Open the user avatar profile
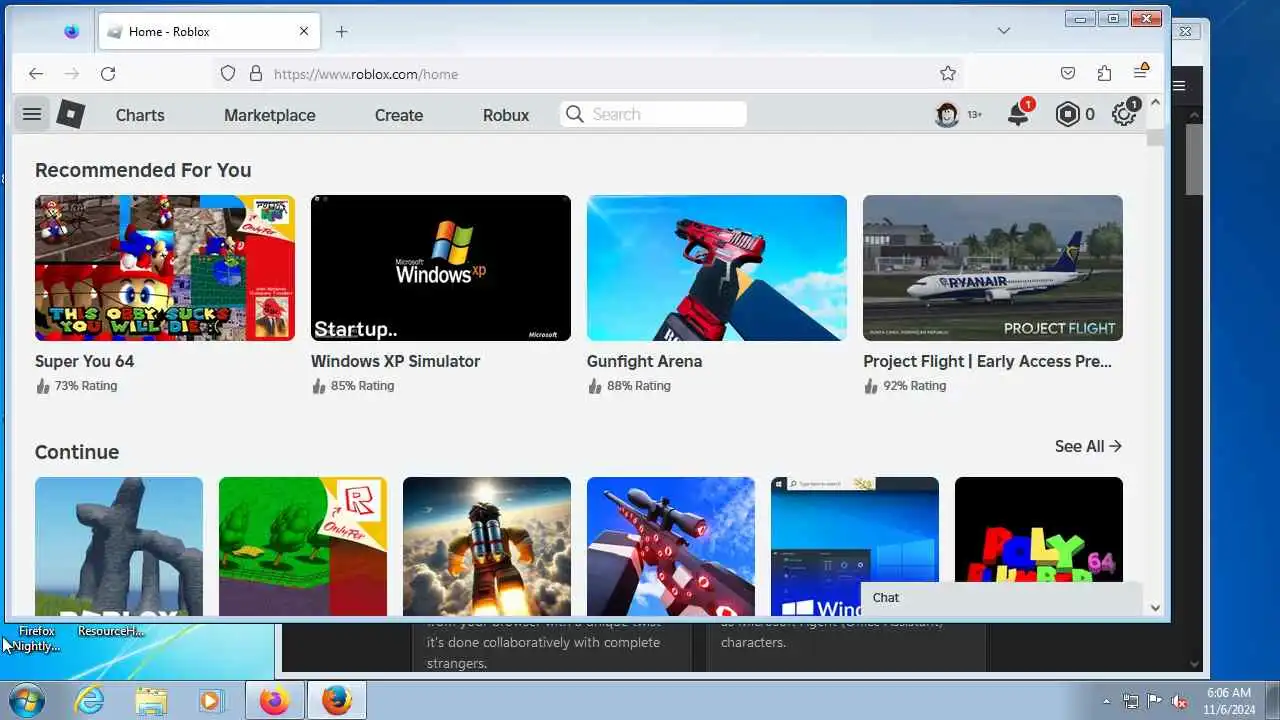Image resolution: width=1280 pixels, height=720 pixels. pos(947,114)
